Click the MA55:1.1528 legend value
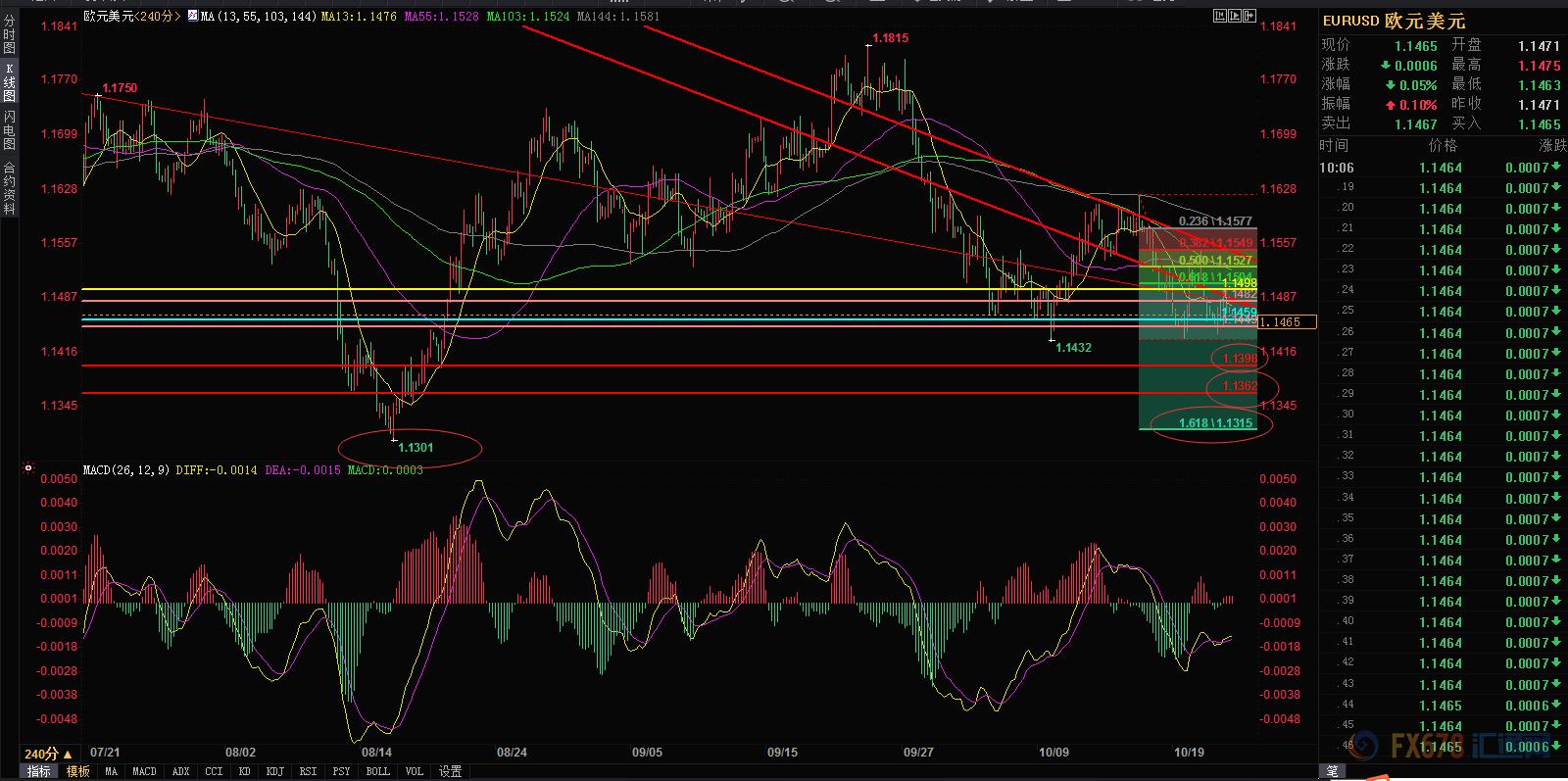Image resolution: width=1568 pixels, height=781 pixels. [x=442, y=16]
